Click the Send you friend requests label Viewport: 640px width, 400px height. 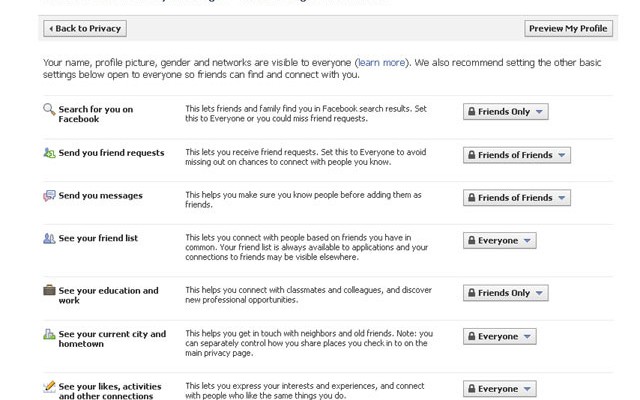[x=111, y=153]
